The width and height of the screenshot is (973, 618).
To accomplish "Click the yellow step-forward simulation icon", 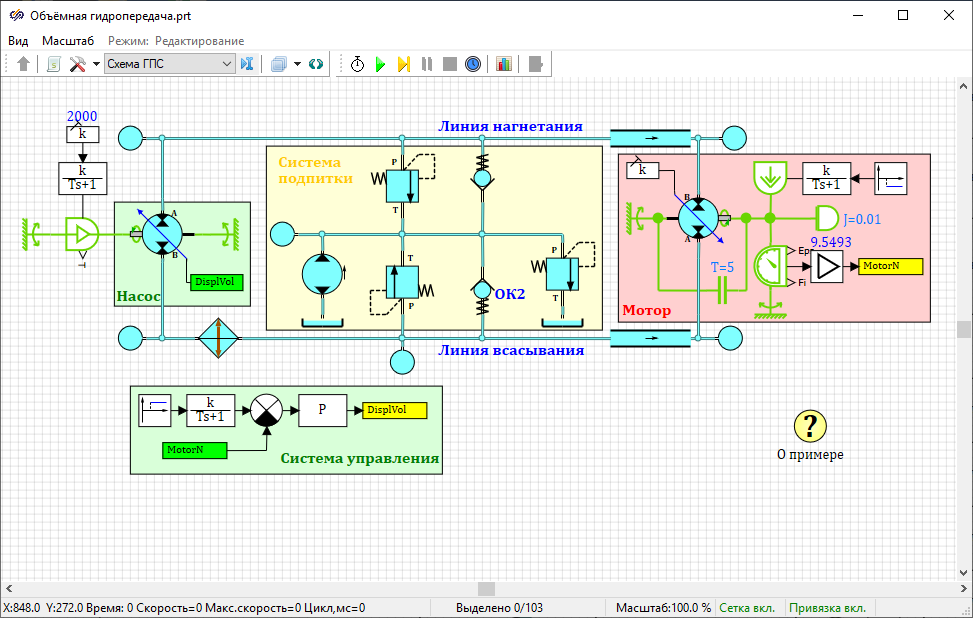I will pos(403,64).
